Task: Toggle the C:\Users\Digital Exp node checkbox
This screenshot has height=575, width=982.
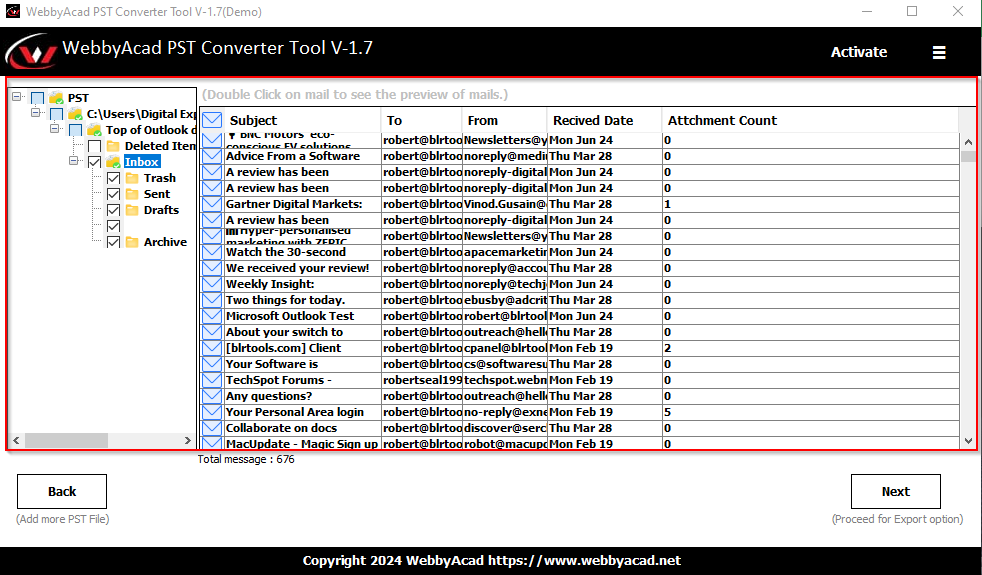Action: [x=56, y=114]
